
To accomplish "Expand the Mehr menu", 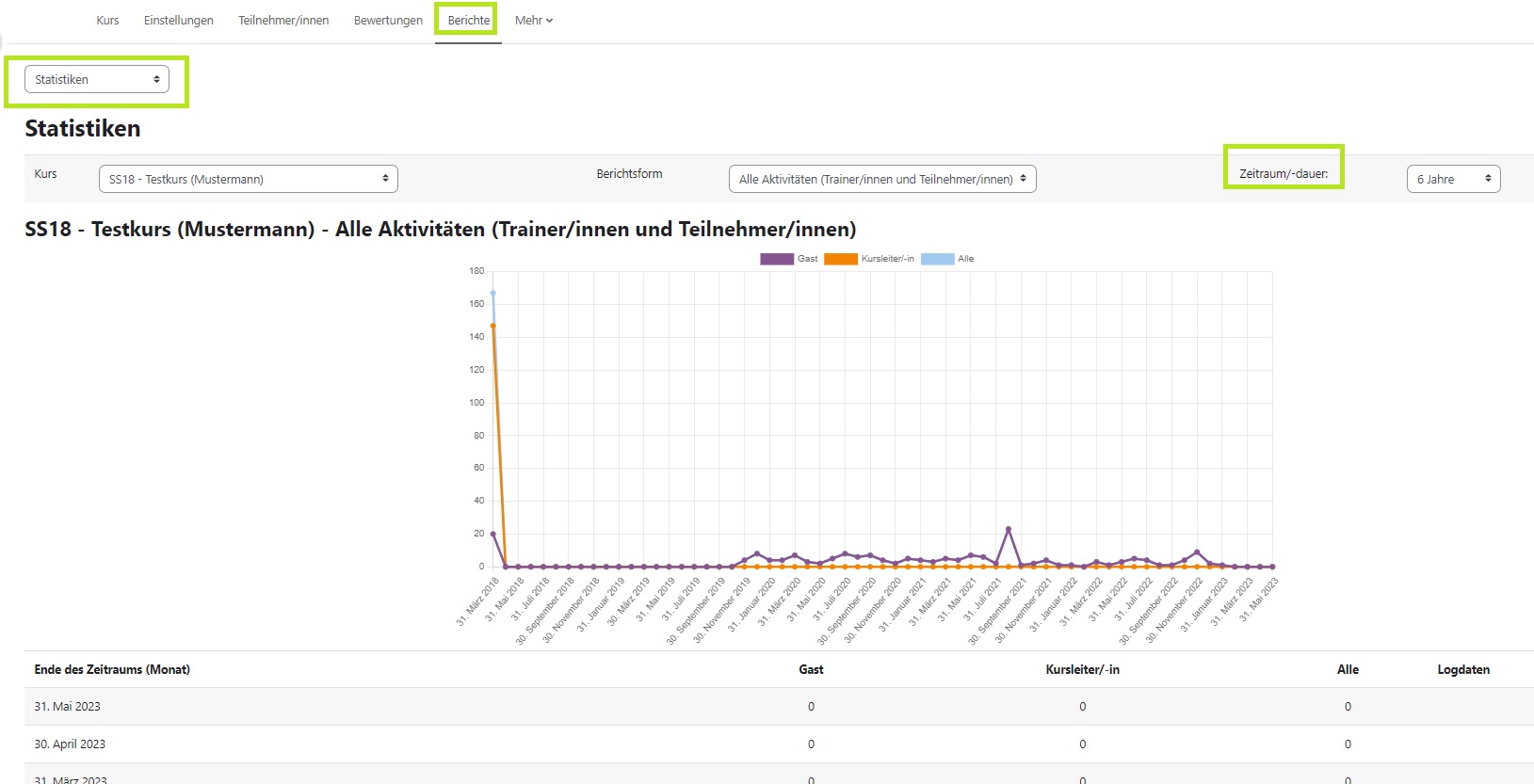I will pyautogui.click(x=533, y=20).
